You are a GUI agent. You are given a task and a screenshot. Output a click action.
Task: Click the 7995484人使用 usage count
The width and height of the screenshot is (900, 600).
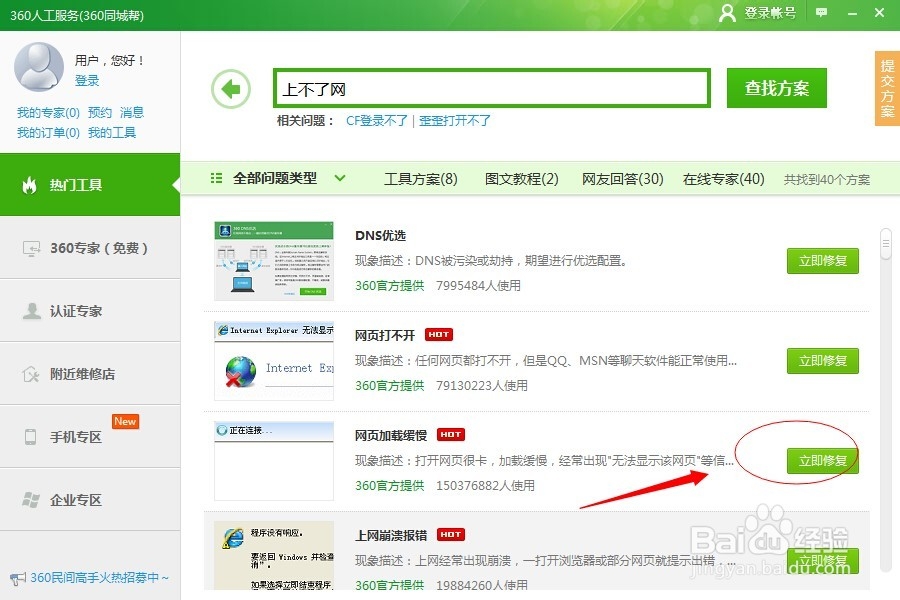478,285
